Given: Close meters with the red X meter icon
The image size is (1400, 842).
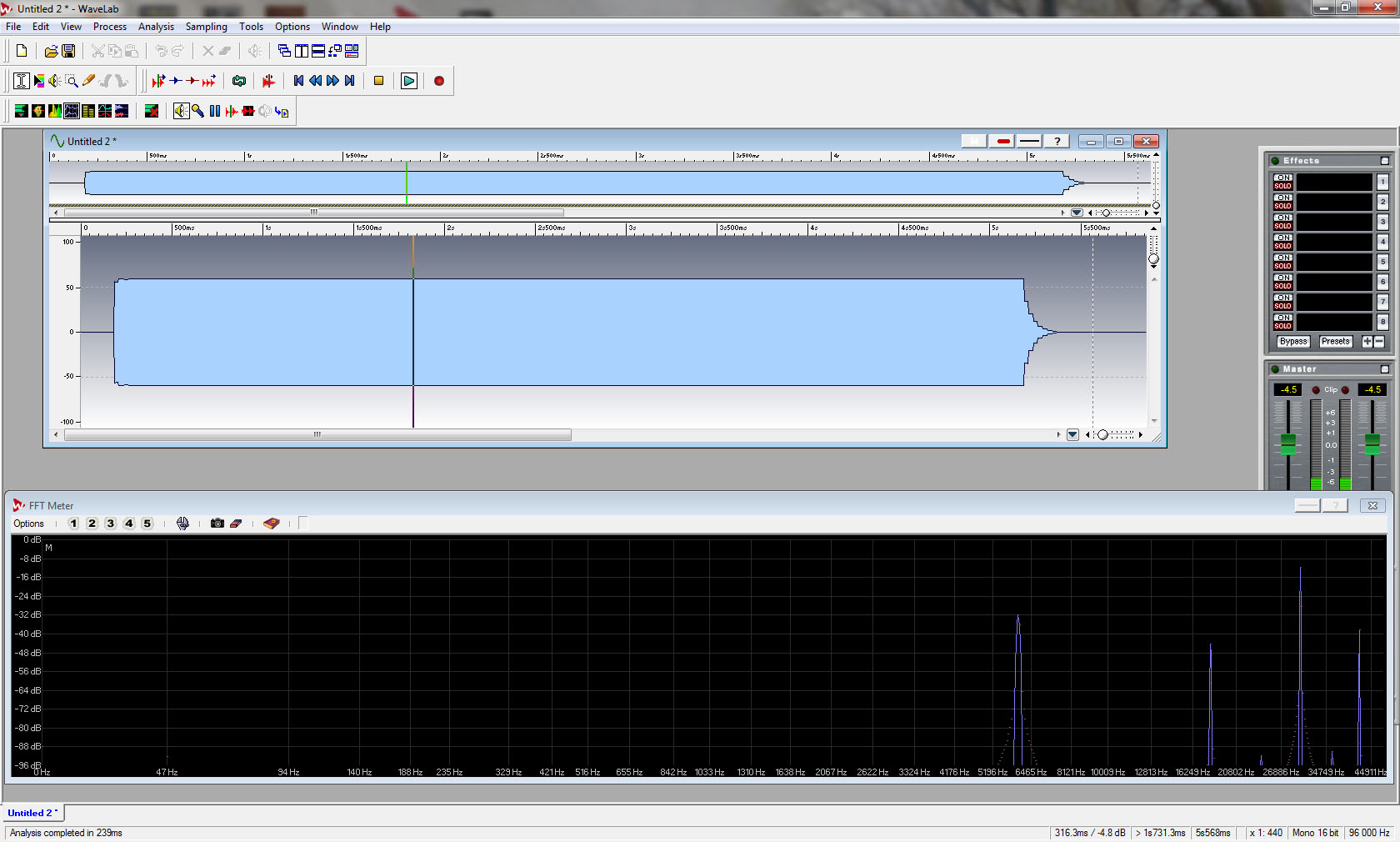Looking at the screenshot, I should coord(152,111).
